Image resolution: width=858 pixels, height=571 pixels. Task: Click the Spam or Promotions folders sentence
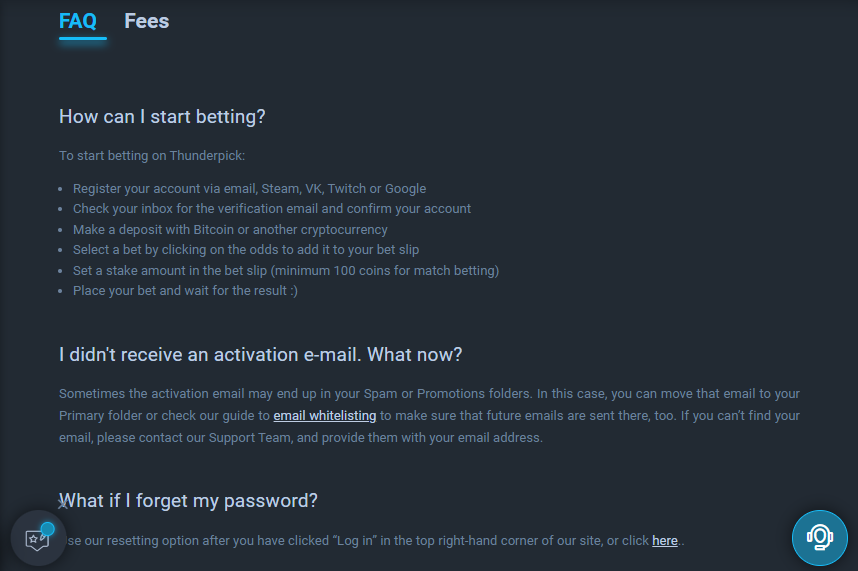coord(295,394)
